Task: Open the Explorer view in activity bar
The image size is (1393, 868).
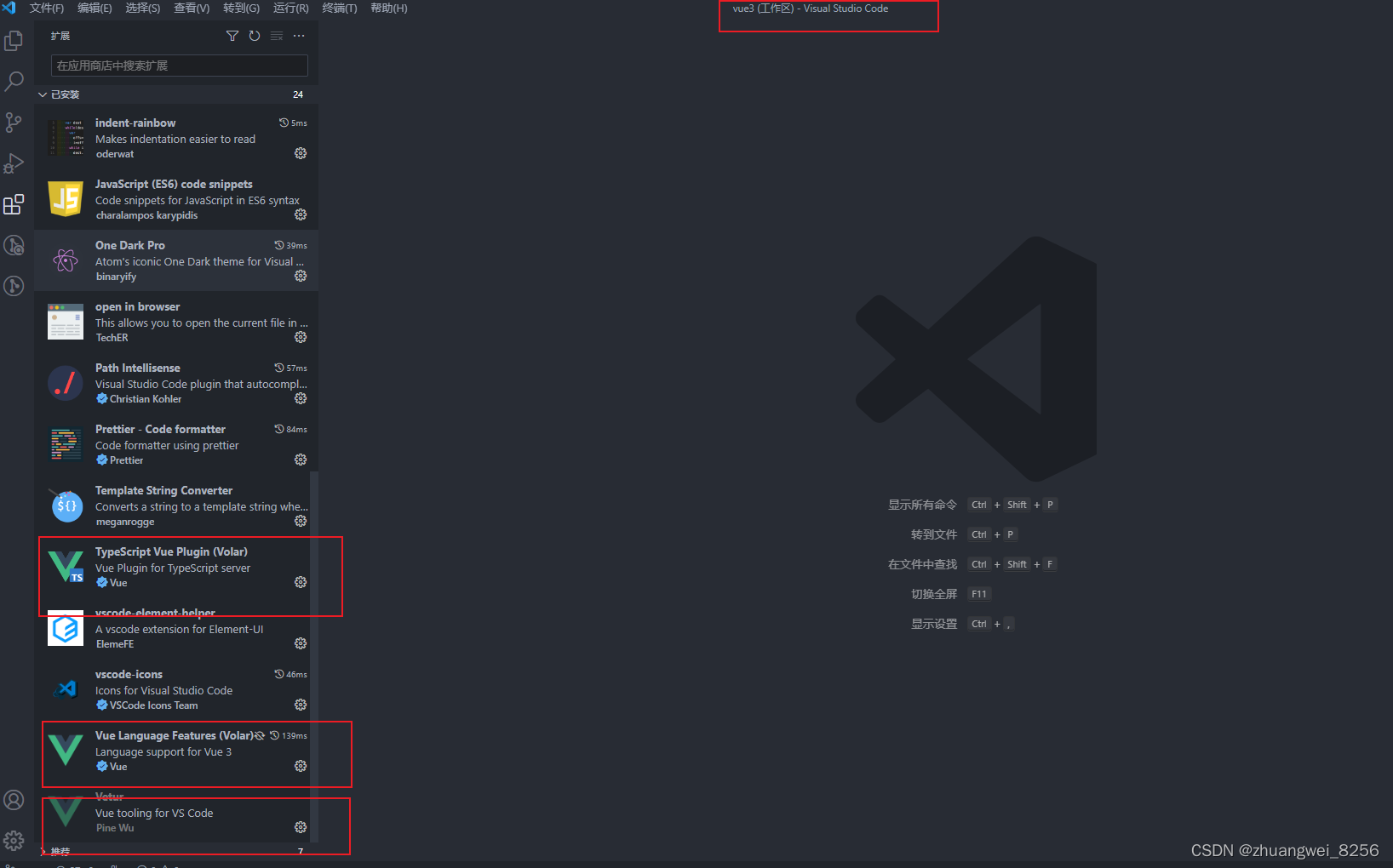Action: pyautogui.click(x=14, y=41)
